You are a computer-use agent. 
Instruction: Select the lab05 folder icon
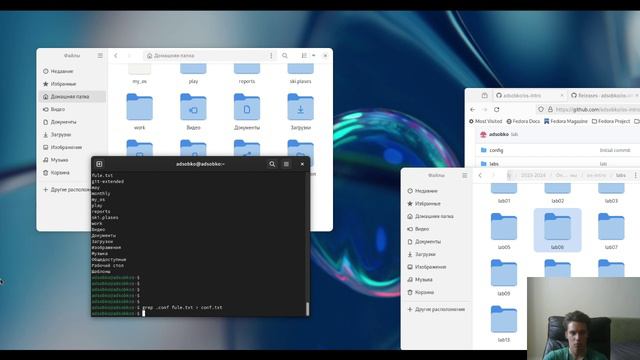[504, 227]
